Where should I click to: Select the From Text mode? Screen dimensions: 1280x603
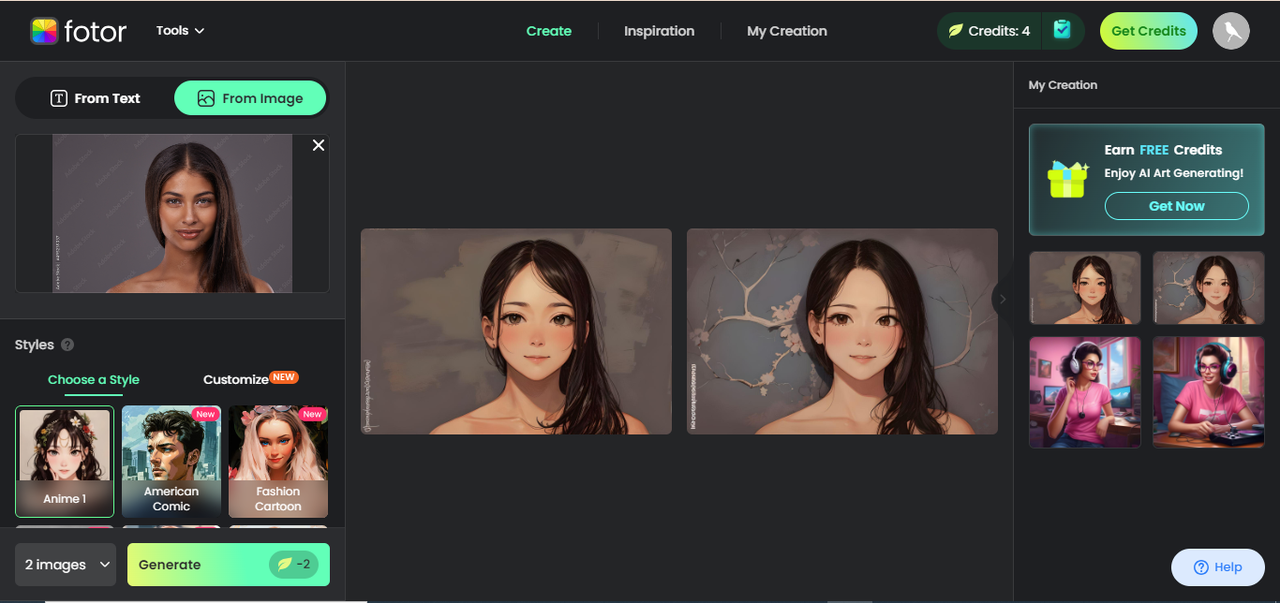[x=95, y=98]
